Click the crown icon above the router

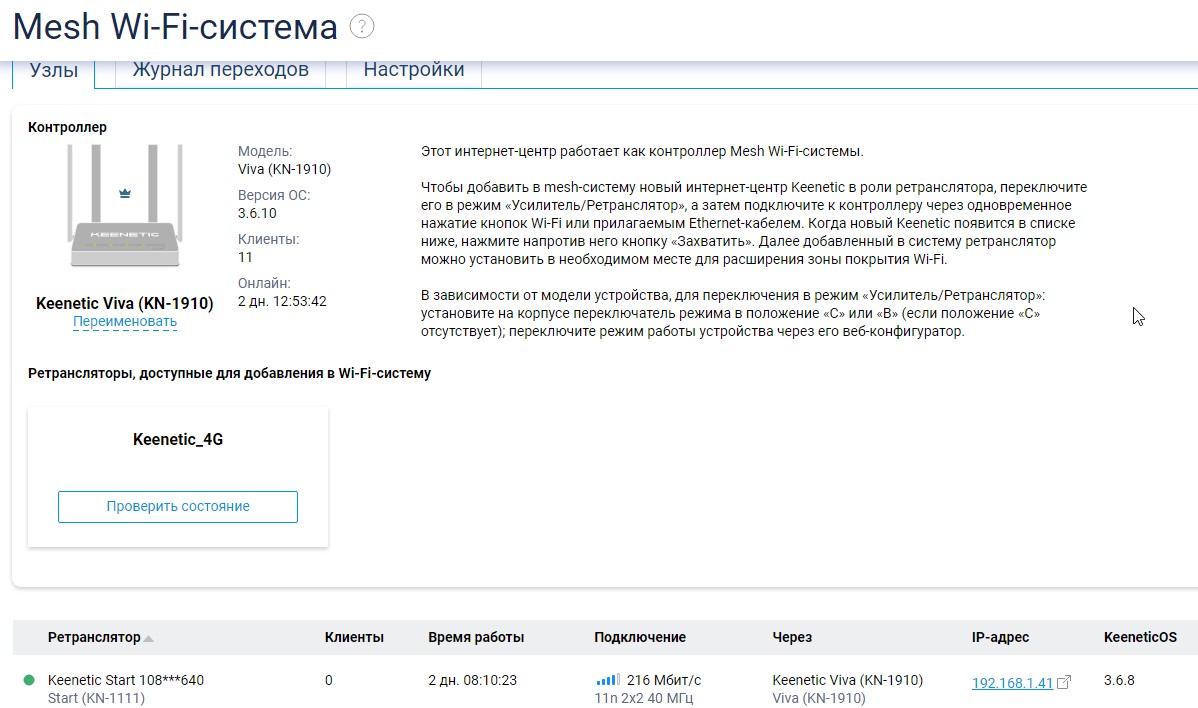pos(125,193)
